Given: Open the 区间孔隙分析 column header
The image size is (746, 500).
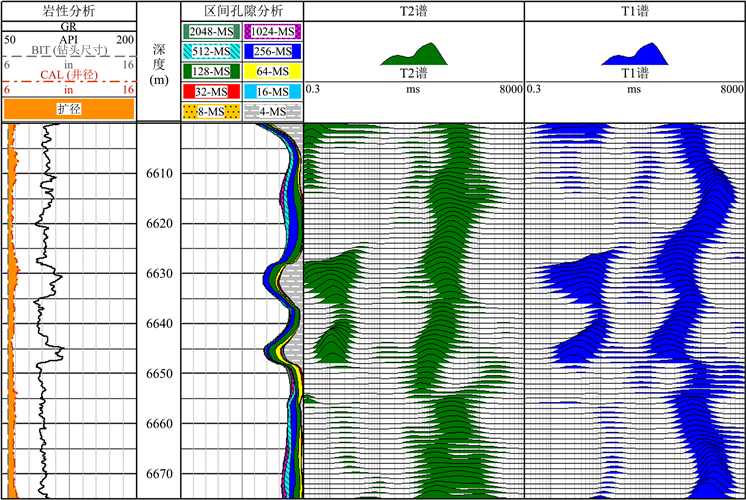Looking at the screenshot, I should [x=240, y=10].
